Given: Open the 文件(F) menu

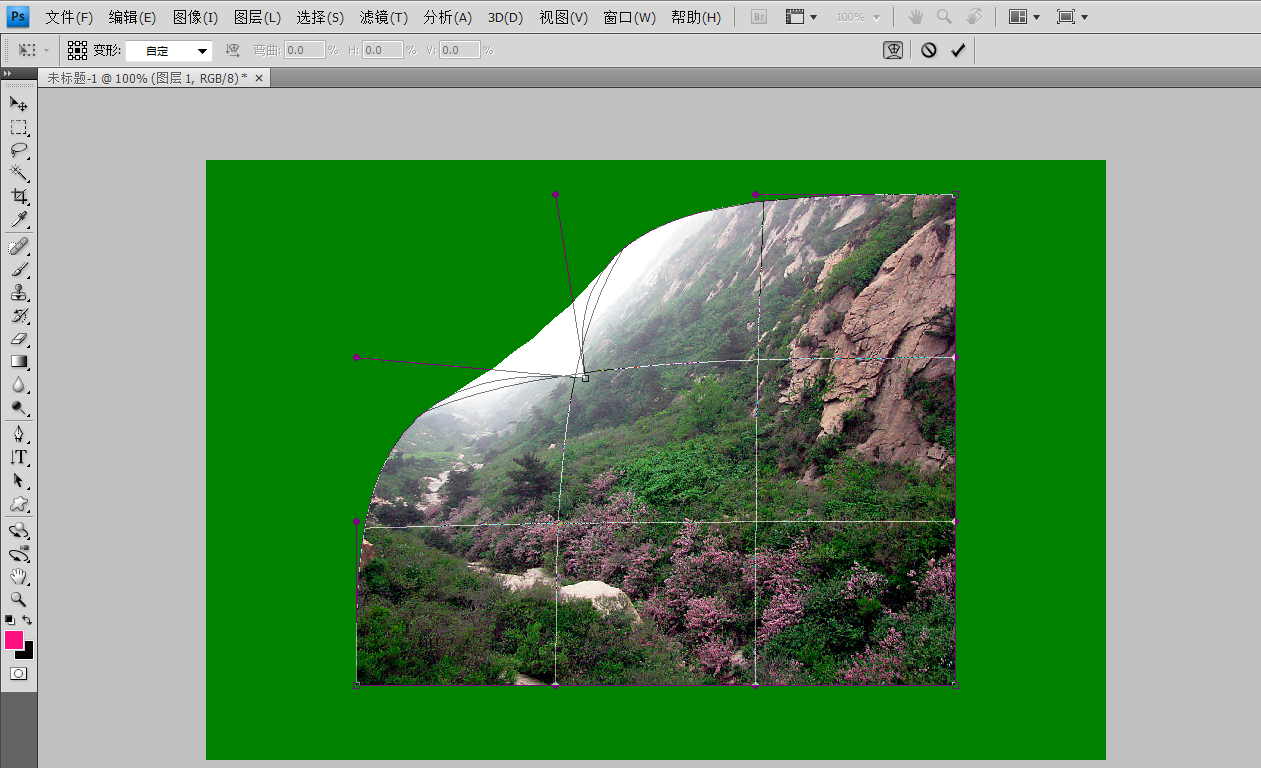Looking at the screenshot, I should pos(69,17).
